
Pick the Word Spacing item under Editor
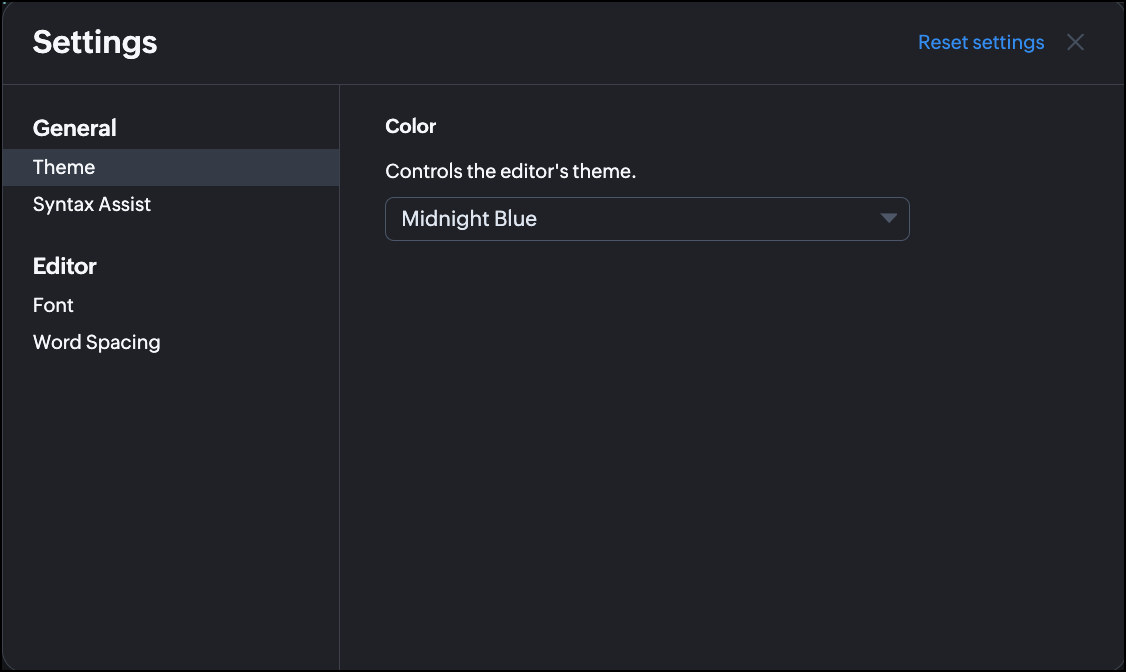pos(96,342)
